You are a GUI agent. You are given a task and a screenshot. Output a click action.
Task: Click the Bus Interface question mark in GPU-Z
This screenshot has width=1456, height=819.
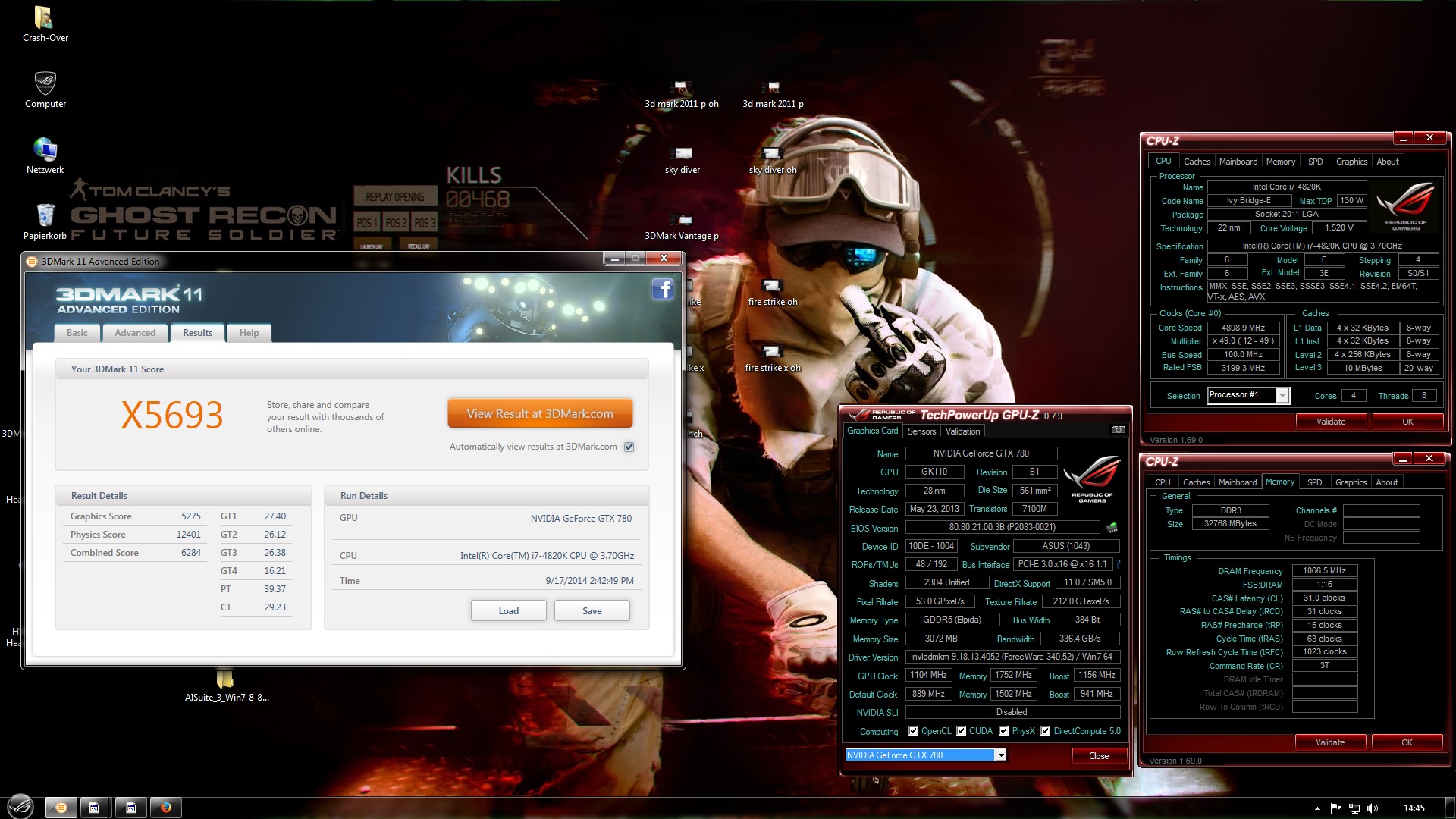pos(1118,564)
